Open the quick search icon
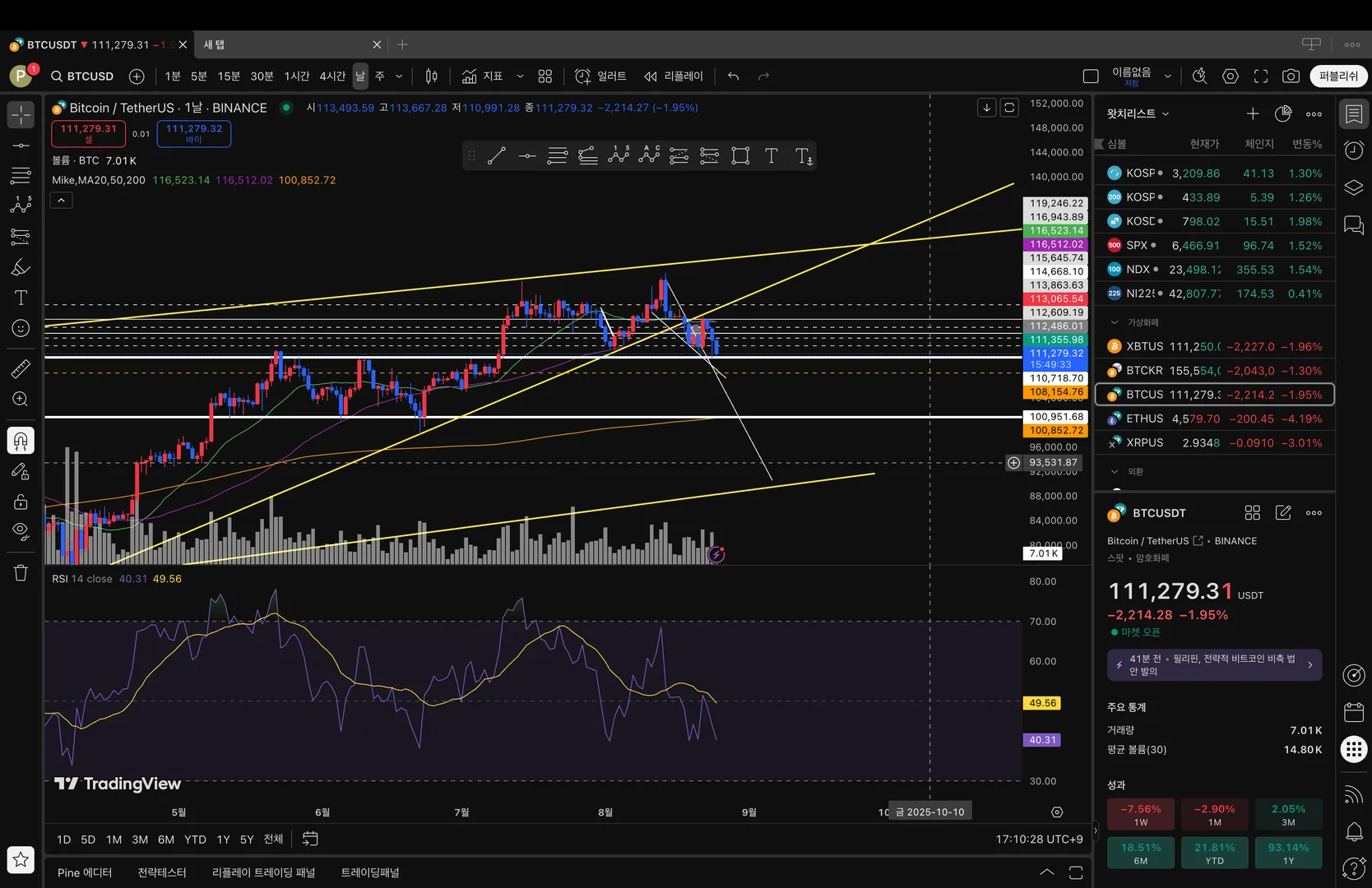 [1200, 76]
